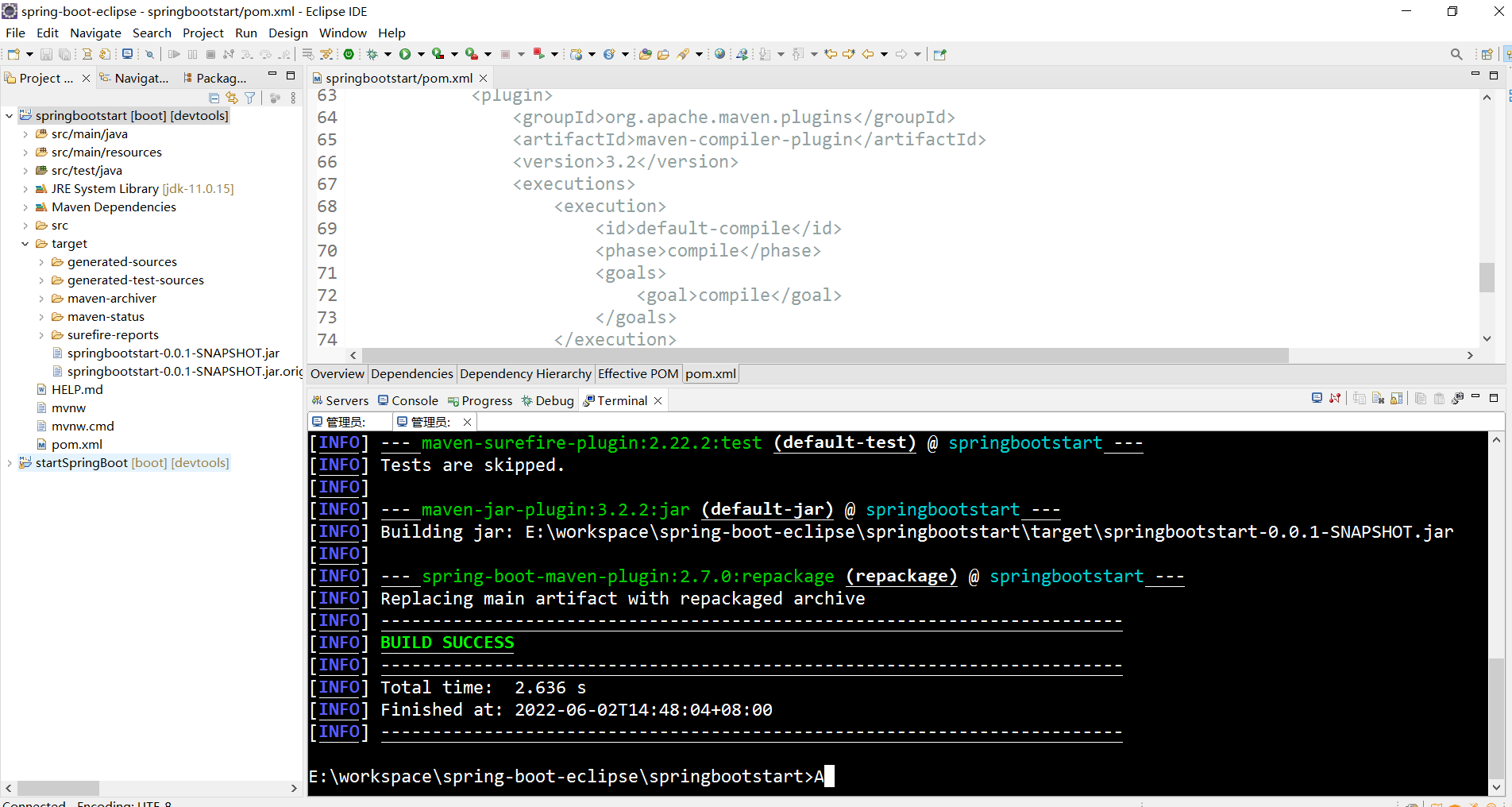Select springbootstart-0.0.1-SNAPSHOT.jar in tree
Screen dimensions: 1512x807
click(x=165, y=353)
